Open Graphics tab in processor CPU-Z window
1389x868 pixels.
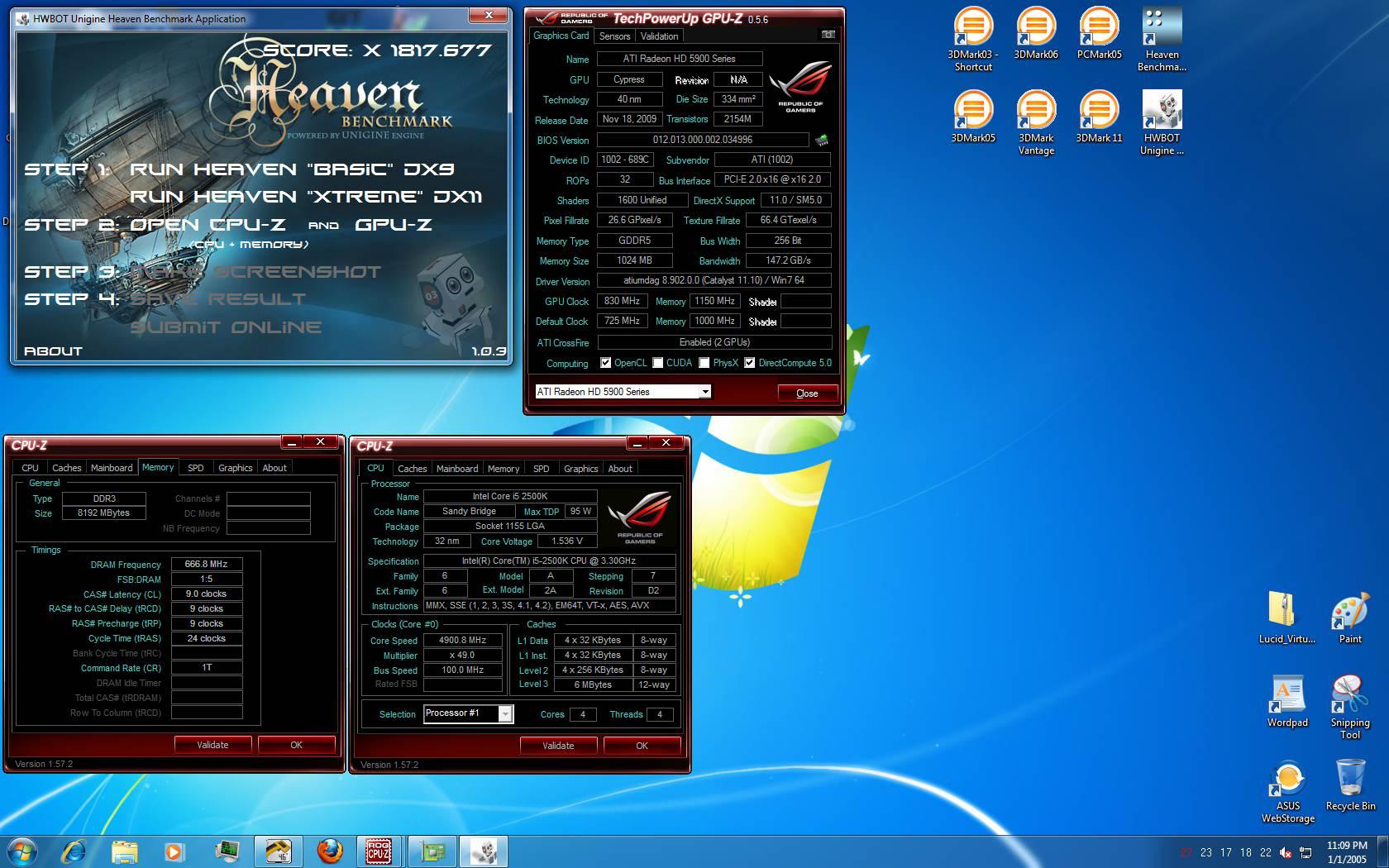[580, 469]
